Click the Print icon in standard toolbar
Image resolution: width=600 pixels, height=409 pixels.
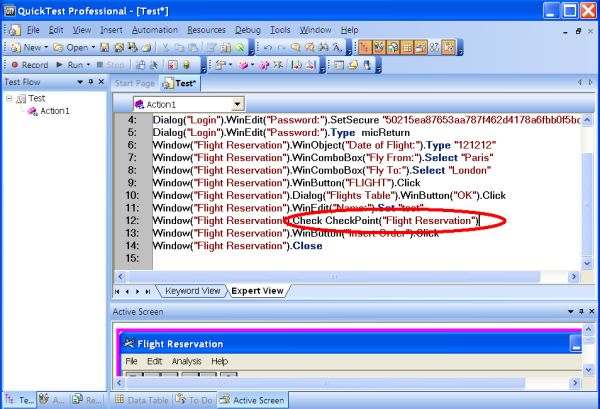[146, 47]
